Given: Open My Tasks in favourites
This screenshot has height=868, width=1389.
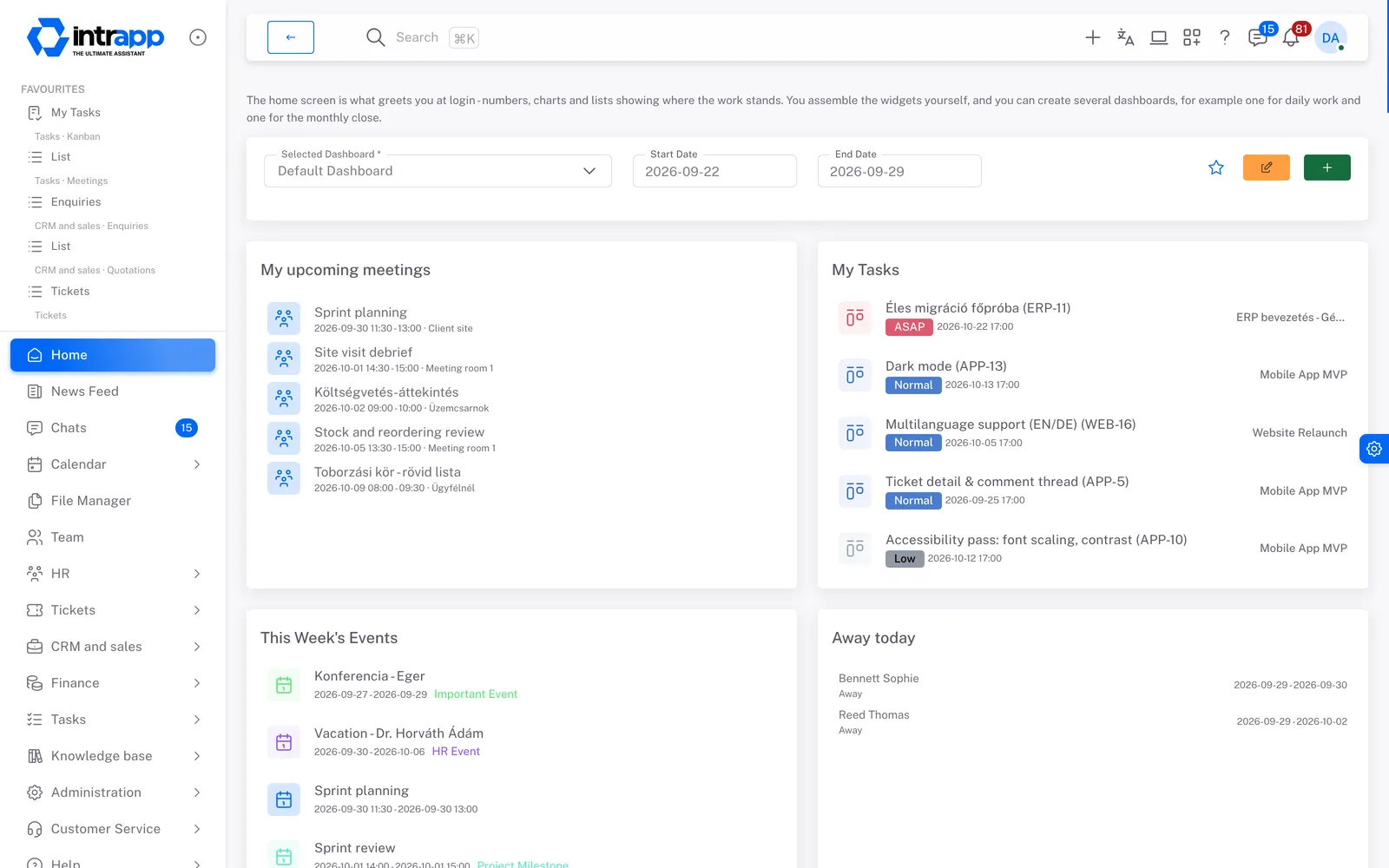Looking at the screenshot, I should 76,113.
